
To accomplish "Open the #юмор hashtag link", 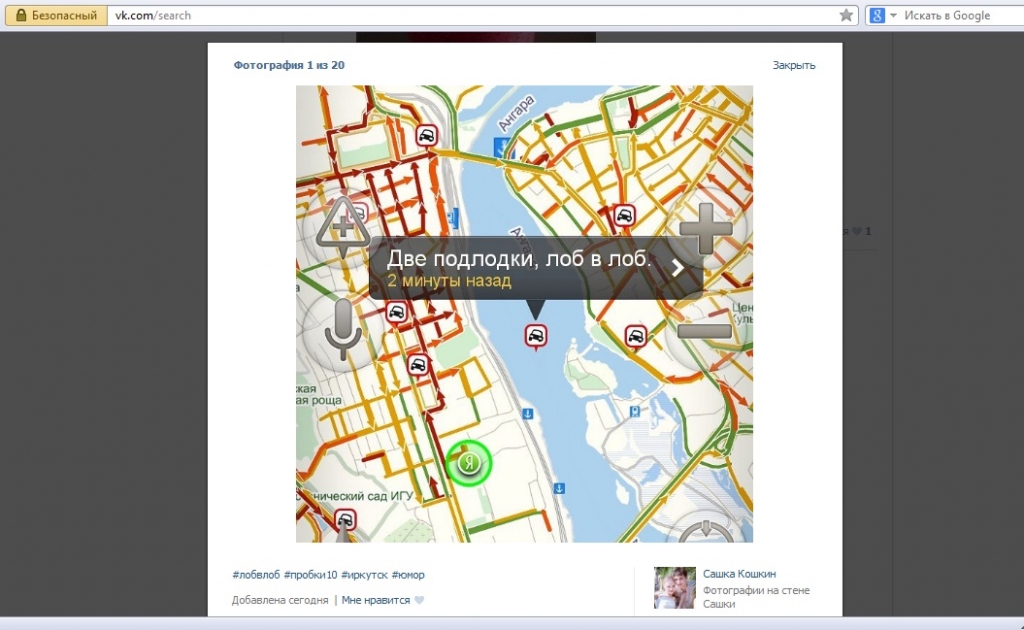I will tap(408, 575).
